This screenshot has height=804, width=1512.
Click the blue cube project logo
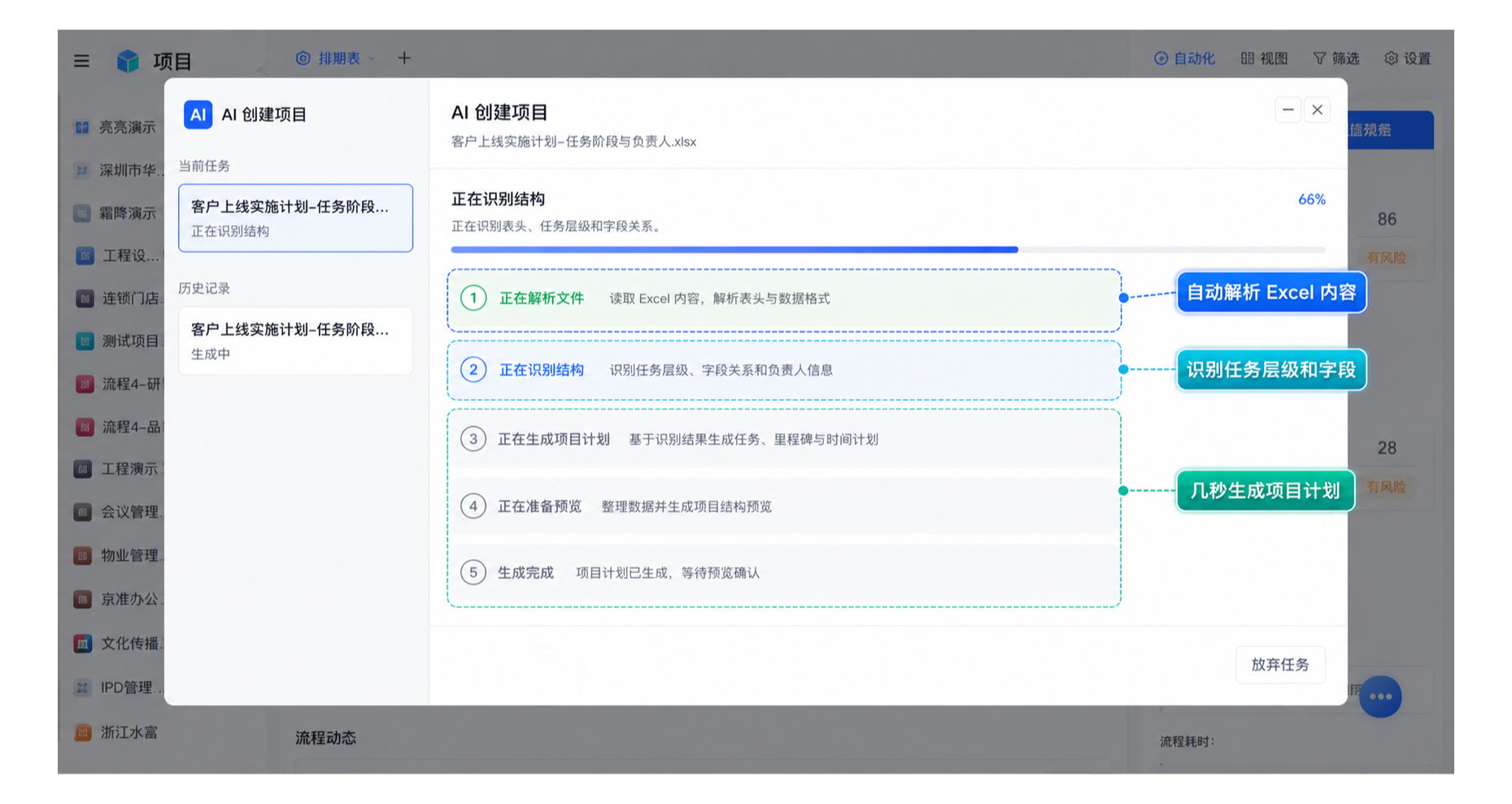pos(128,61)
